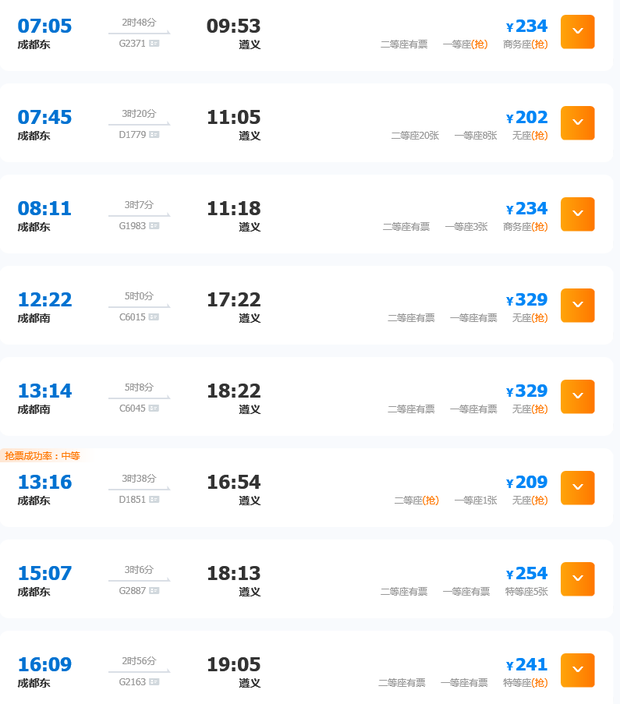Grab first-class seat on G2371
Screen dimensions: 620x704
(465, 44)
